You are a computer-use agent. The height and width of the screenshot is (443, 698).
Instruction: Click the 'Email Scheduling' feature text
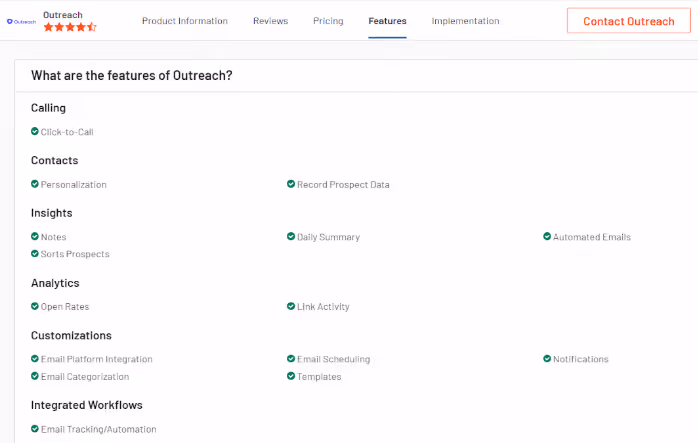(333, 359)
